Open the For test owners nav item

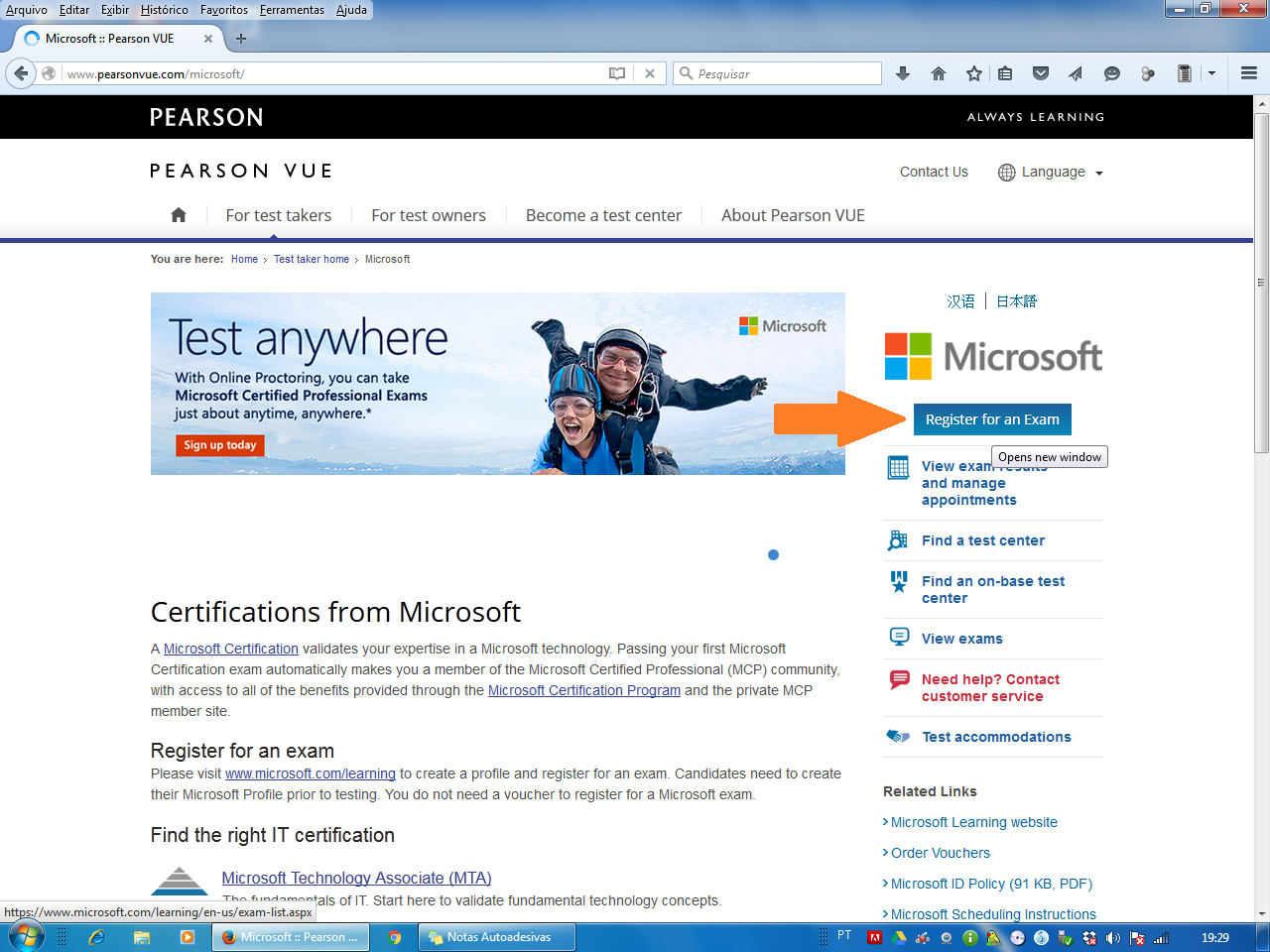coord(429,215)
